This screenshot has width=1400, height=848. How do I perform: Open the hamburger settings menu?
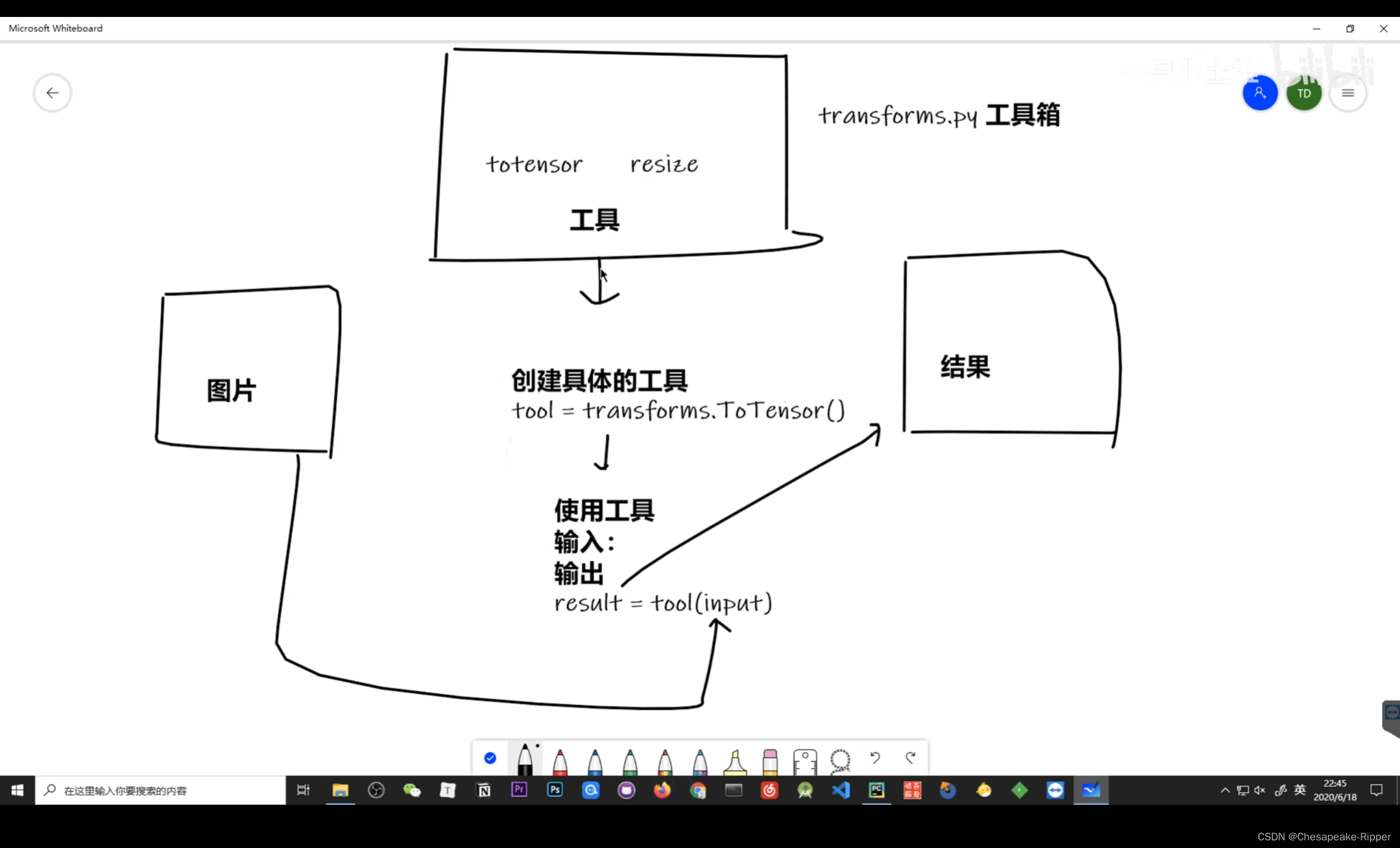[x=1347, y=92]
